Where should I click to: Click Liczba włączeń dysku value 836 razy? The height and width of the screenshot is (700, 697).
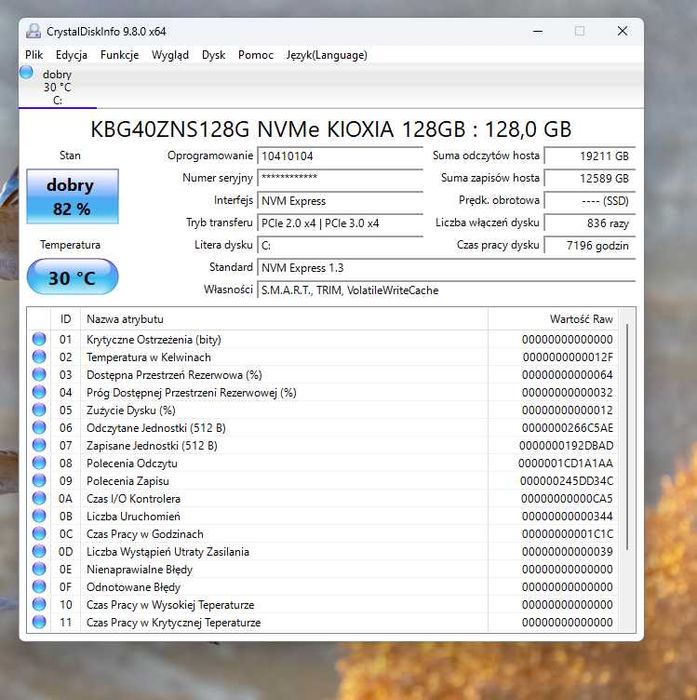(589, 223)
